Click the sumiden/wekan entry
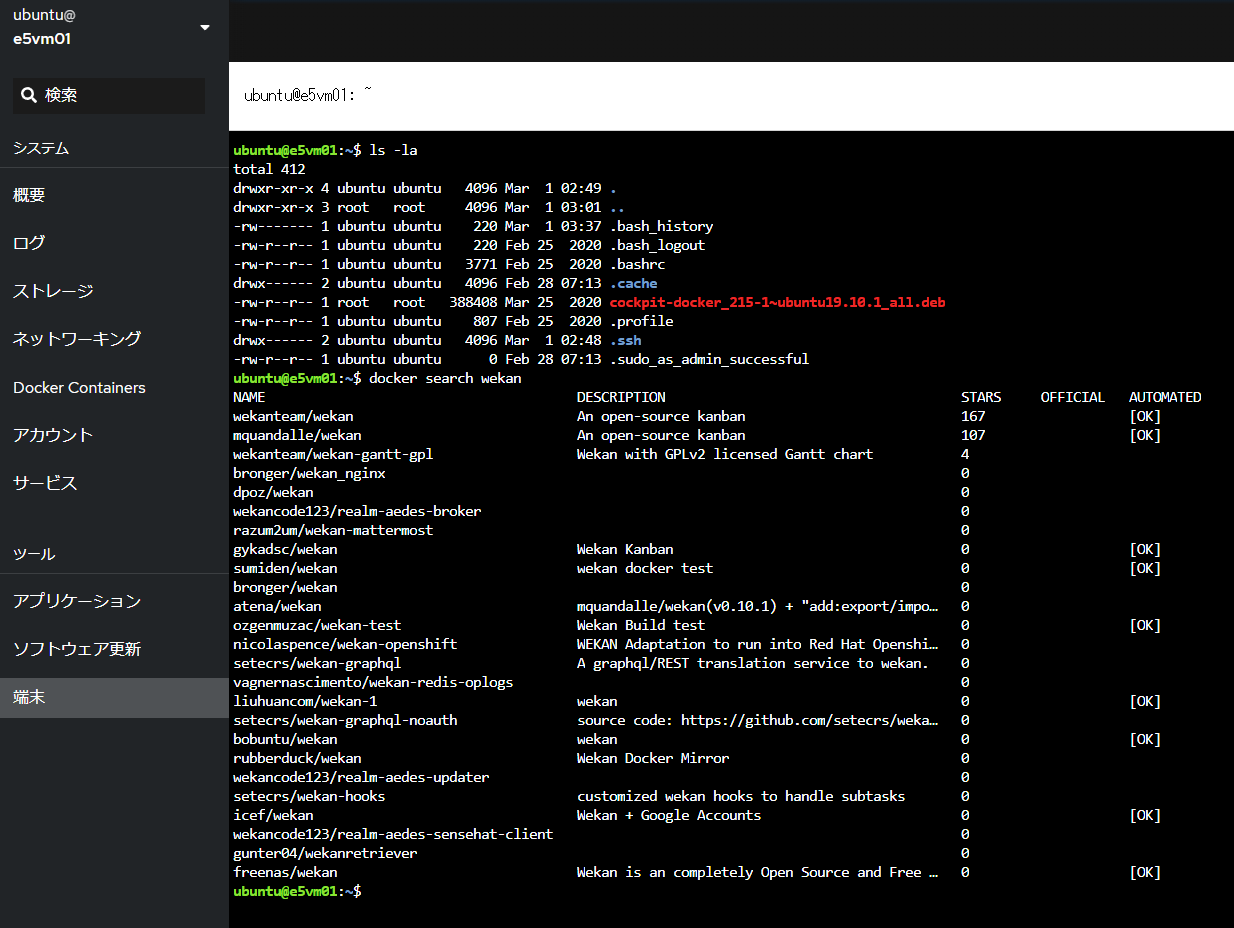 [x=285, y=568]
